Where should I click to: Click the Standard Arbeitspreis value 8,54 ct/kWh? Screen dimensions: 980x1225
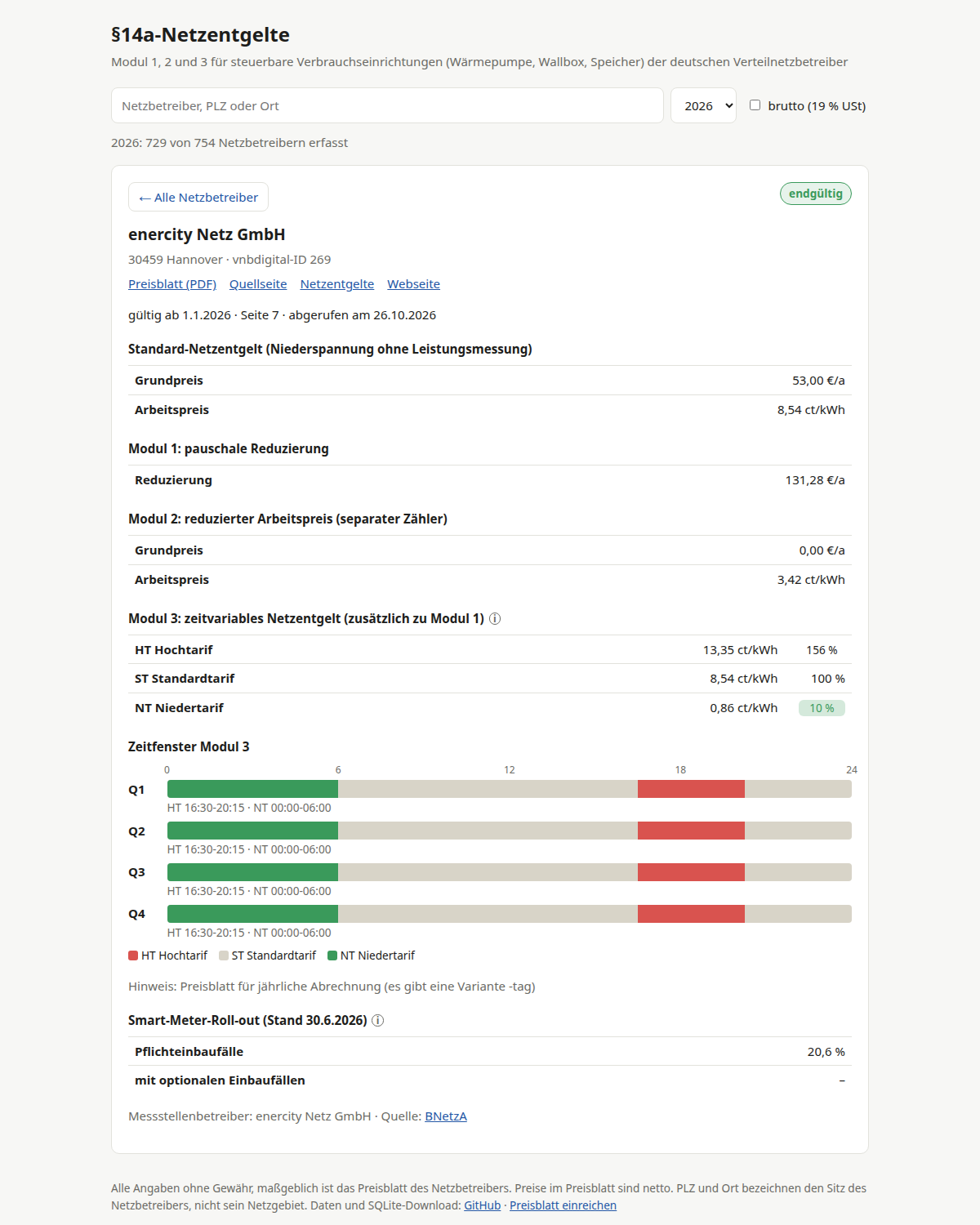pos(811,410)
